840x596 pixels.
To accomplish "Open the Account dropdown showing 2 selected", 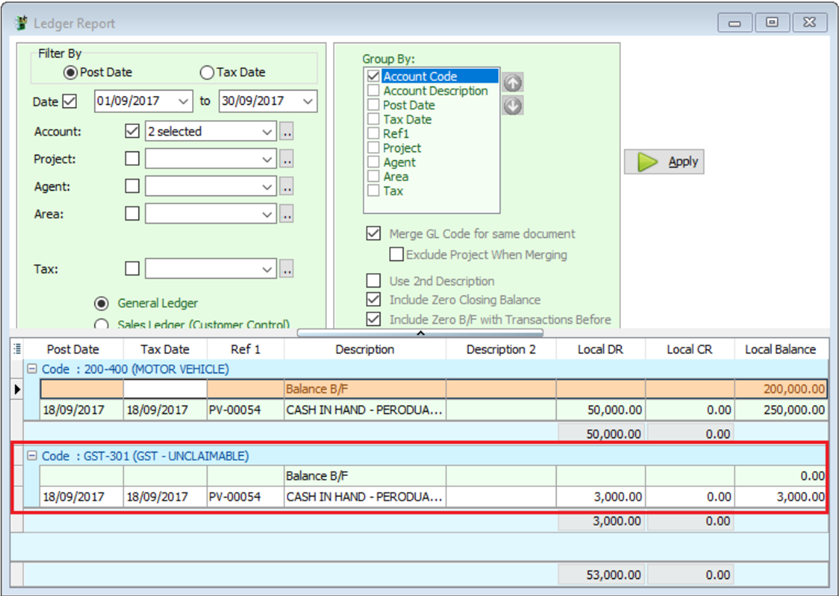I will point(266,132).
